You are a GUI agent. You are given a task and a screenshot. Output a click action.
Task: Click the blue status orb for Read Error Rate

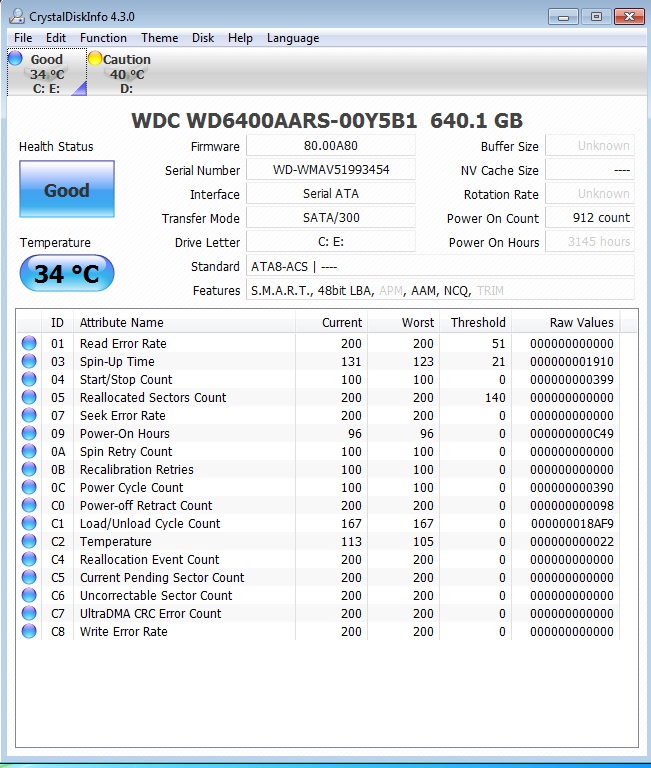click(x=29, y=343)
